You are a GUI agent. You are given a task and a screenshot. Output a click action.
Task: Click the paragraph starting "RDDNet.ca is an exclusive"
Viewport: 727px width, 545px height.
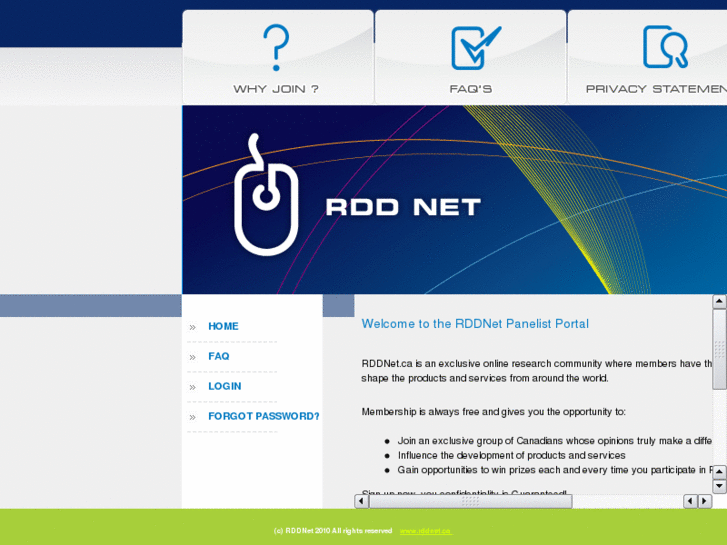click(536, 371)
